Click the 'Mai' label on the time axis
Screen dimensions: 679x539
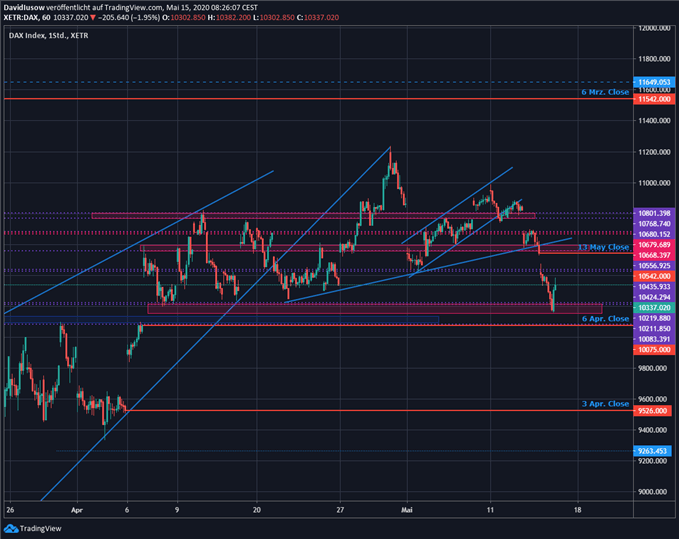pos(407,510)
